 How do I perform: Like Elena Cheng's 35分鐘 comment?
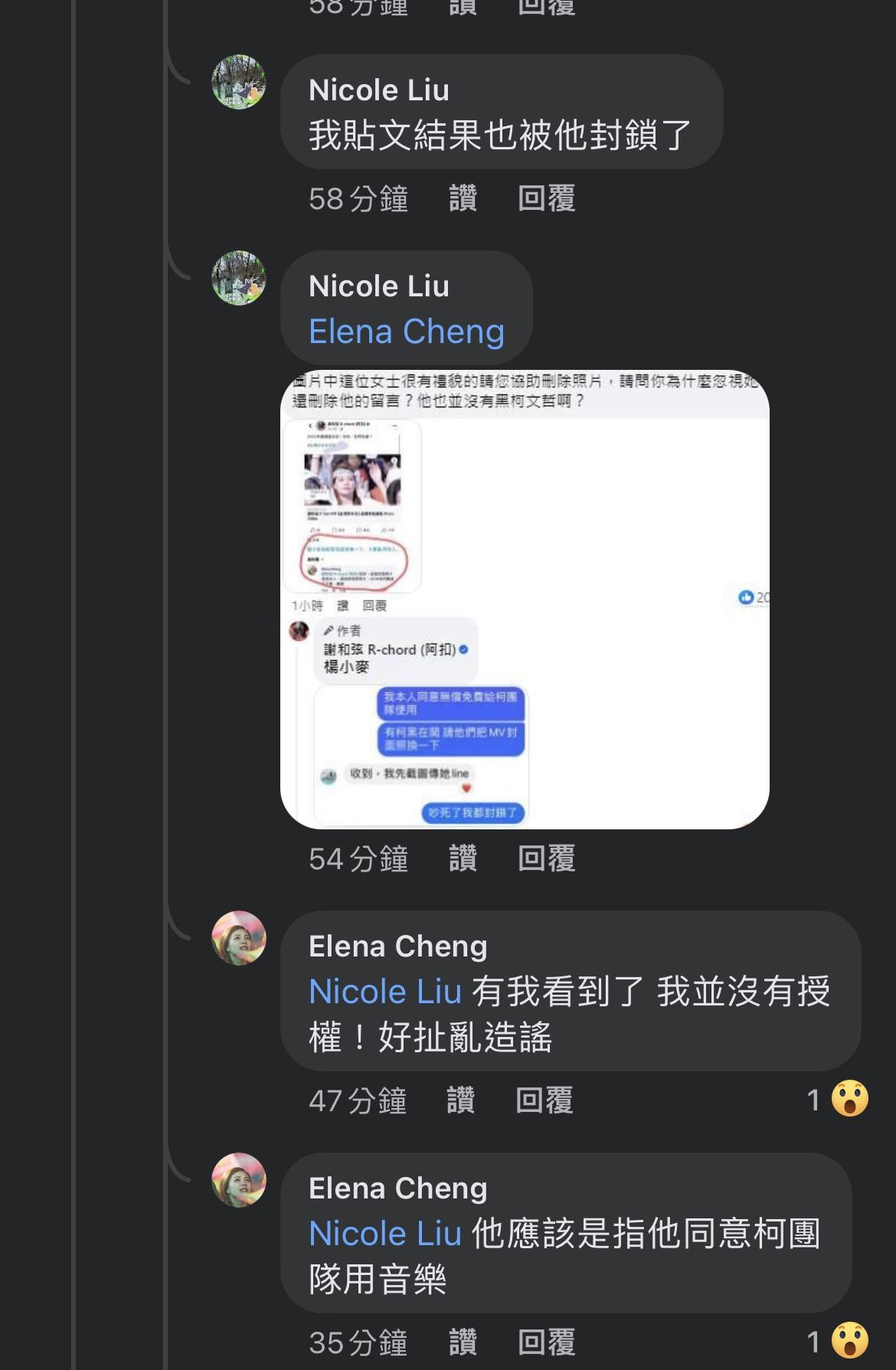[x=463, y=1342]
